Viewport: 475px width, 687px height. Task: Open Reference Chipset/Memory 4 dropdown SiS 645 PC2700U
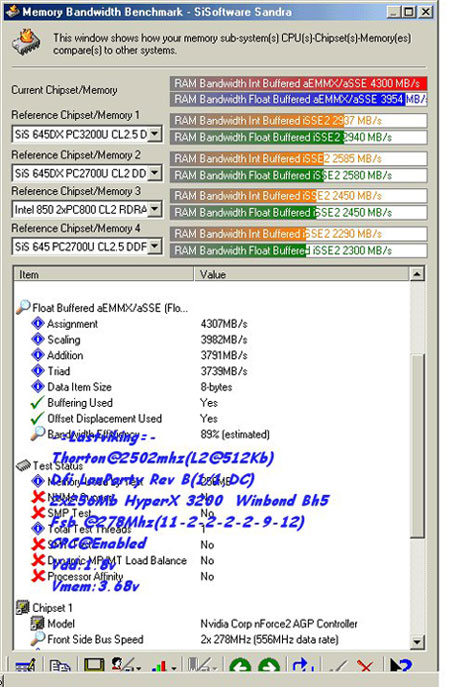[155, 247]
